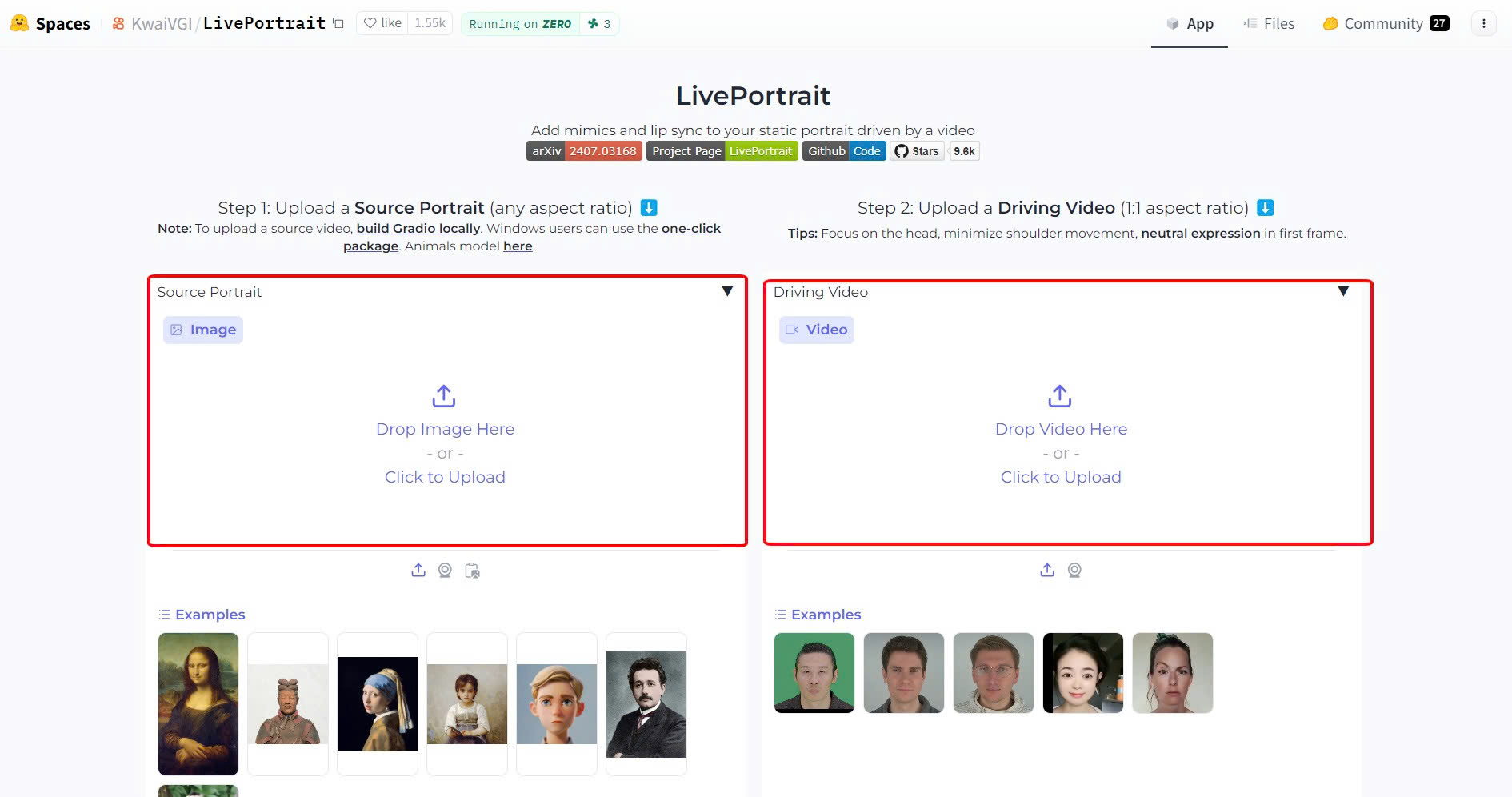
Task: Choose the dark-haired woman driving video
Action: coord(1083,673)
